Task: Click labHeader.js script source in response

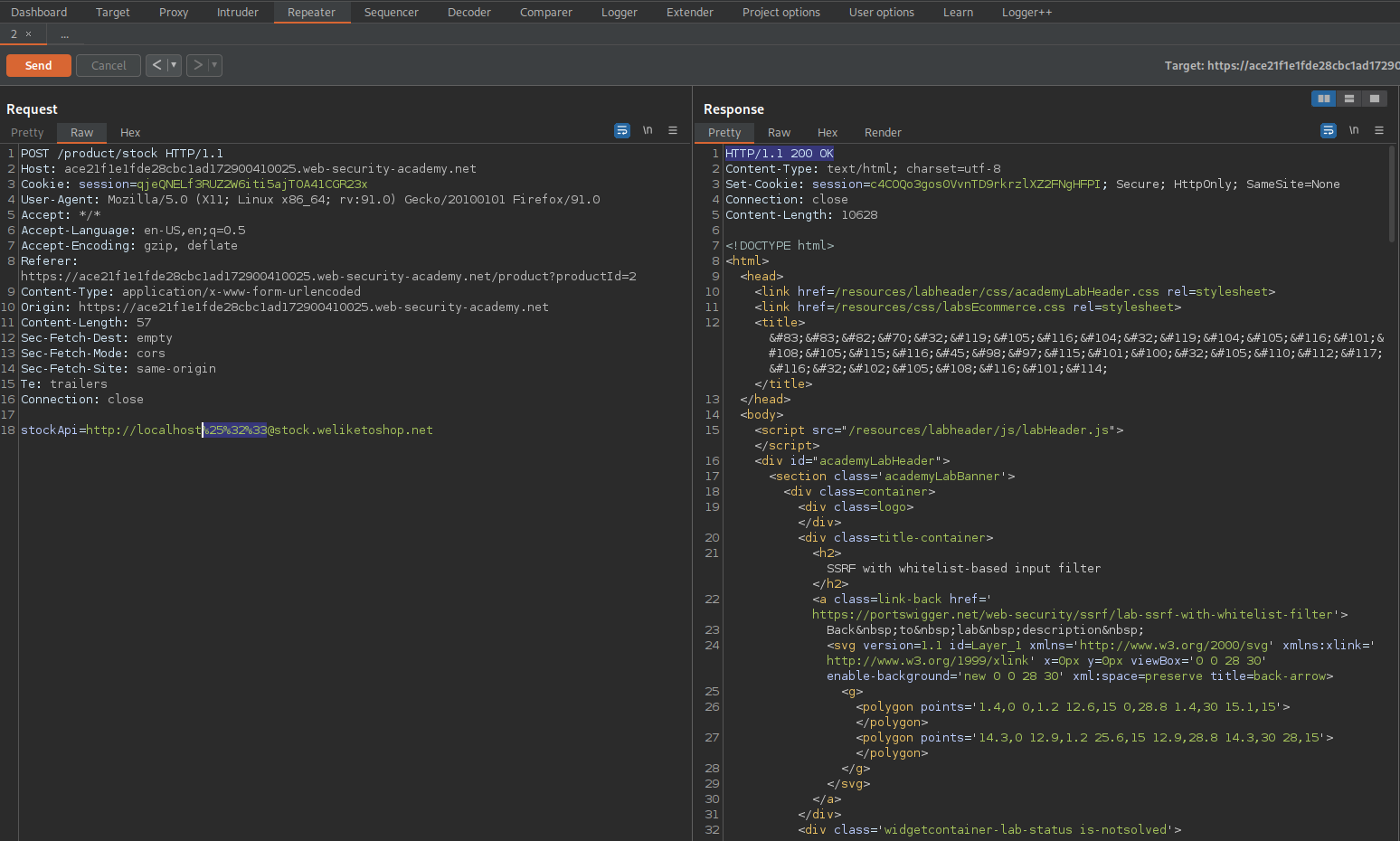Action: (979, 430)
